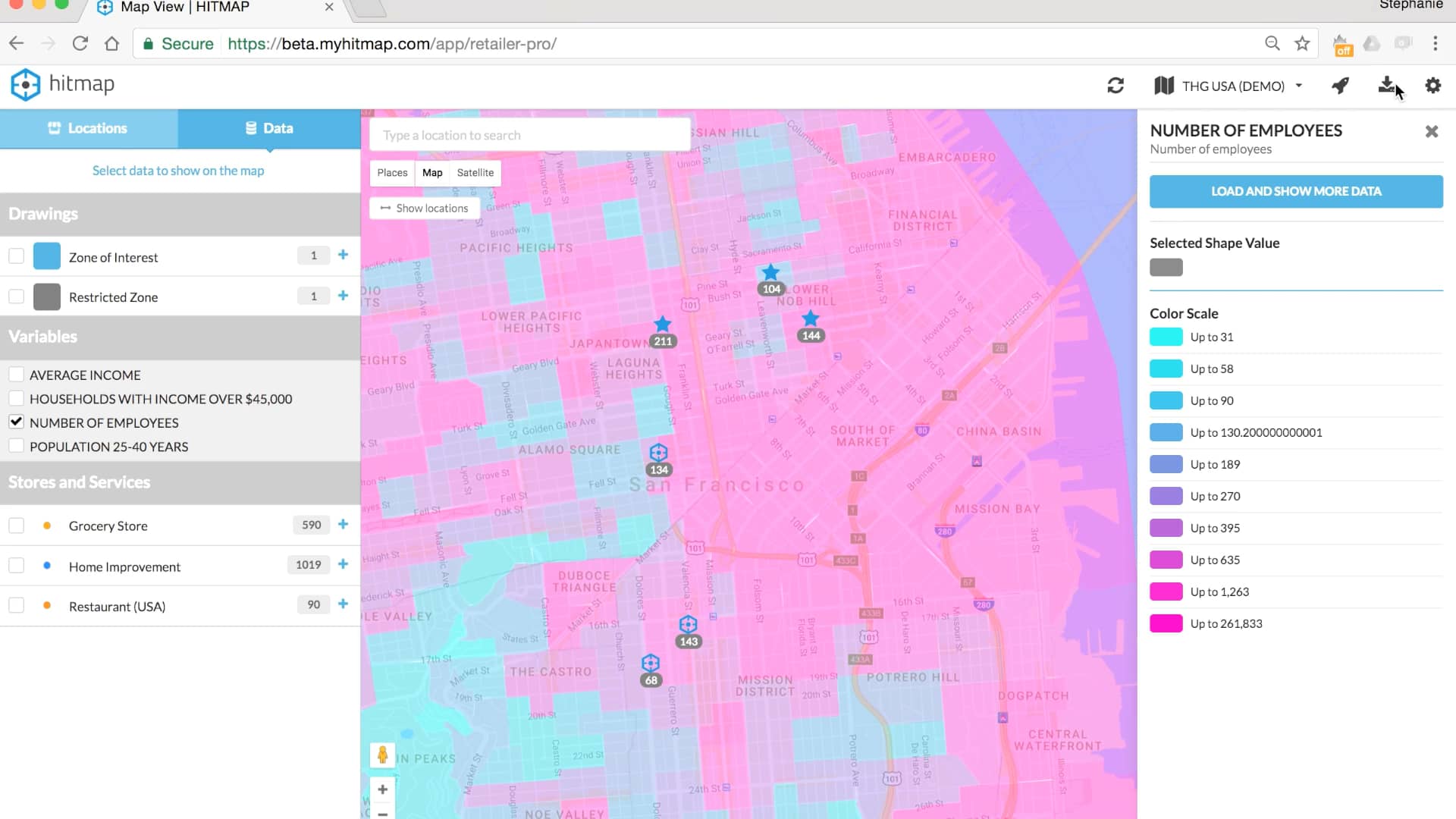Click the Street View pegman icon
Image resolution: width=1456 pixels, height=819 pixels.
[382, 755]
